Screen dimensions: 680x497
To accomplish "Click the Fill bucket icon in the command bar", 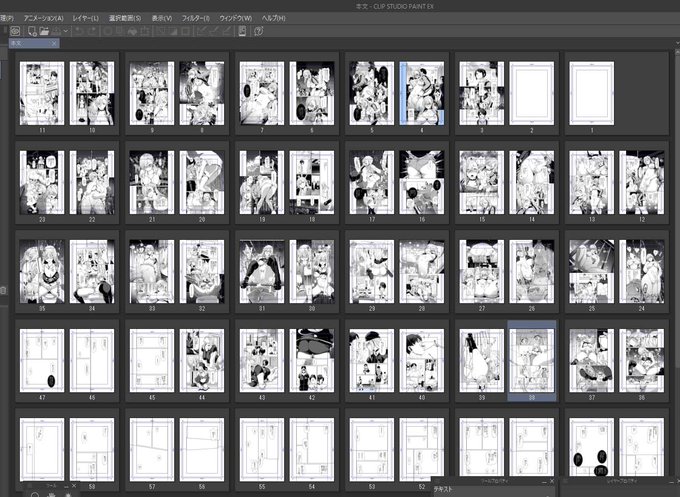I will coord(132,31).
